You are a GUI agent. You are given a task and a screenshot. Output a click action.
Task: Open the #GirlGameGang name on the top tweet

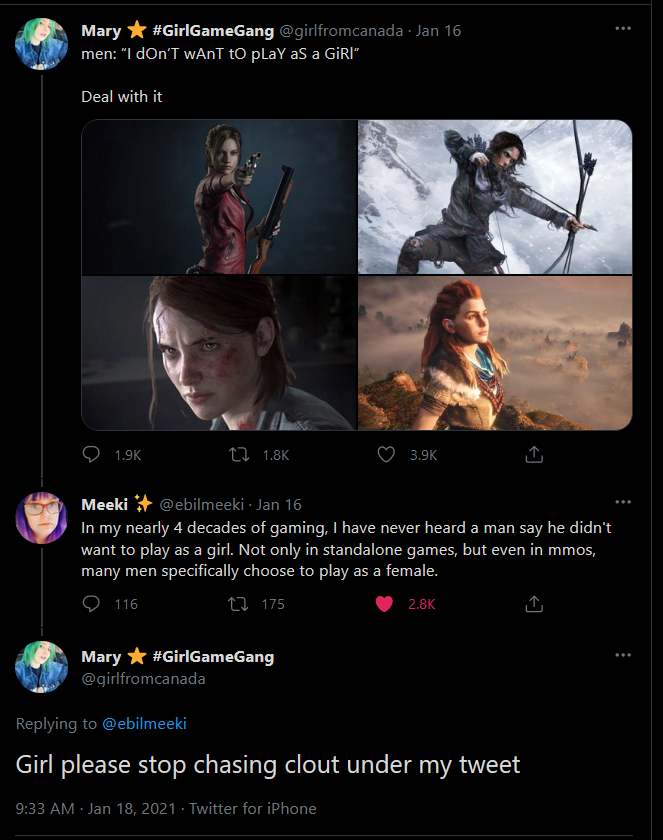[x=213, y=31]
